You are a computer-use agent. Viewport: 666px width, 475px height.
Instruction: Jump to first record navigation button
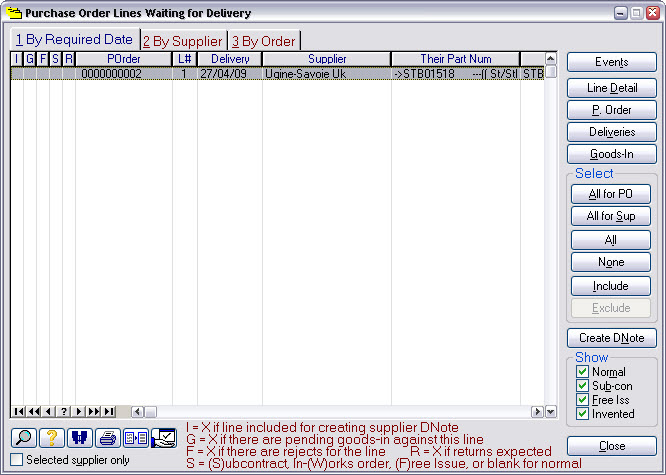(x=19, y=411)
